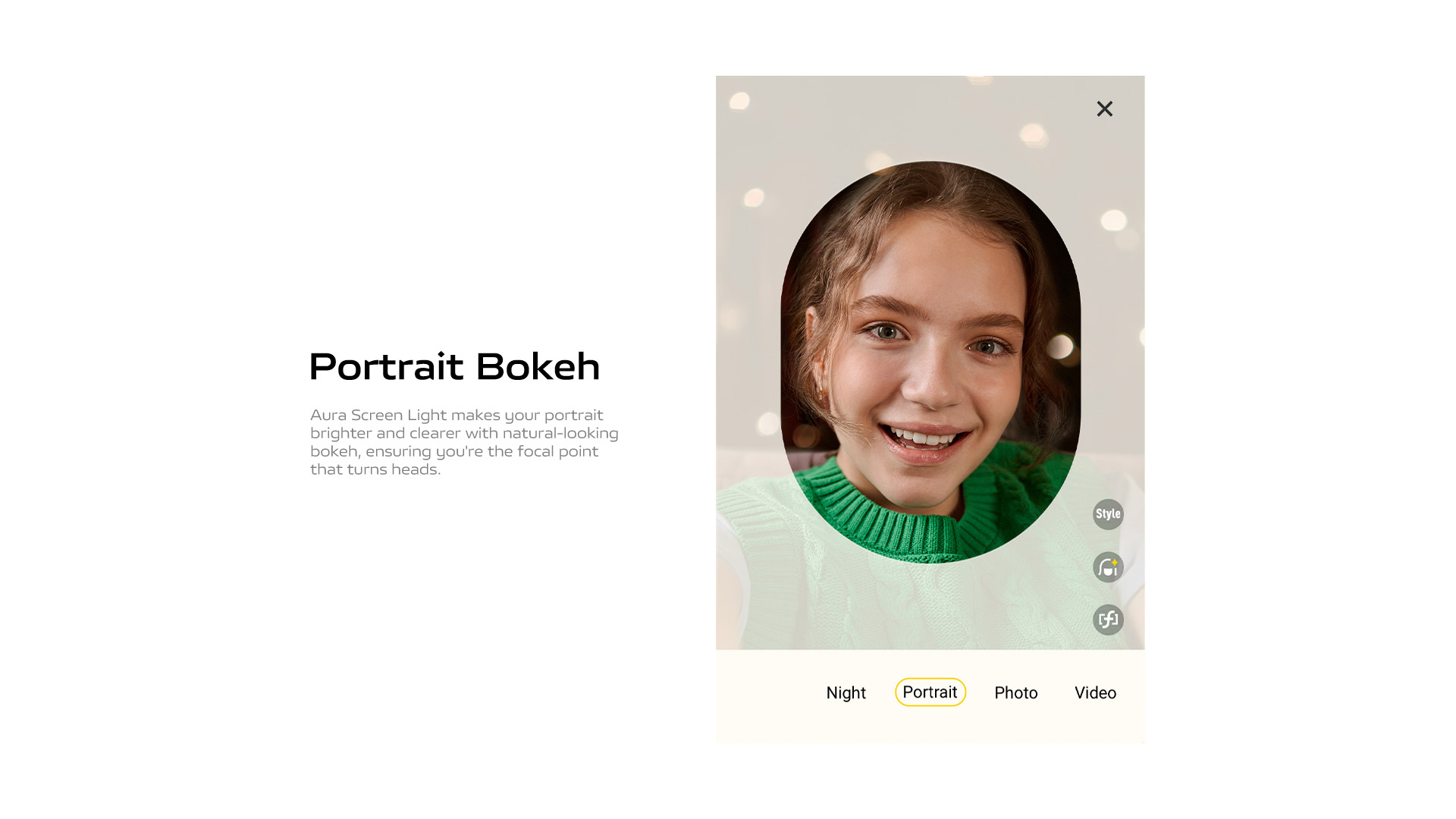1456x819 pixels.
Task: Switch to Night camera mode
Action: click(846, 692)
